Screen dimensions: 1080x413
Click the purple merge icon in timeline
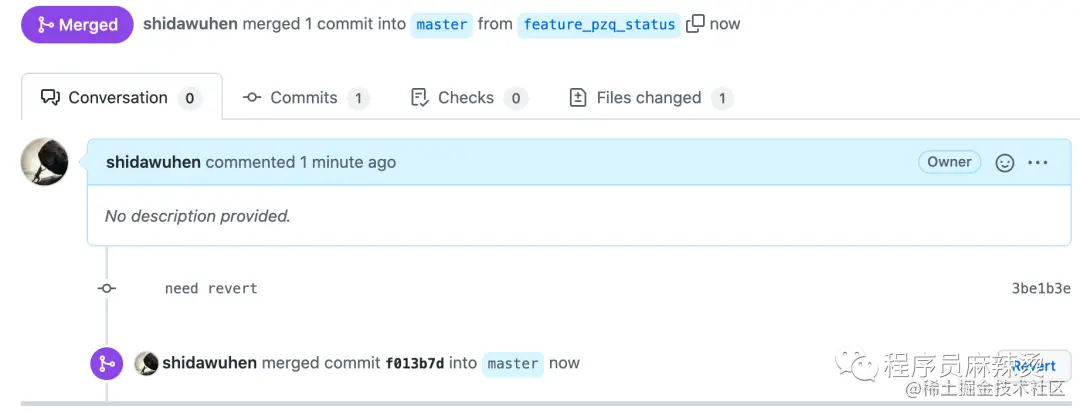click(106, 364)
